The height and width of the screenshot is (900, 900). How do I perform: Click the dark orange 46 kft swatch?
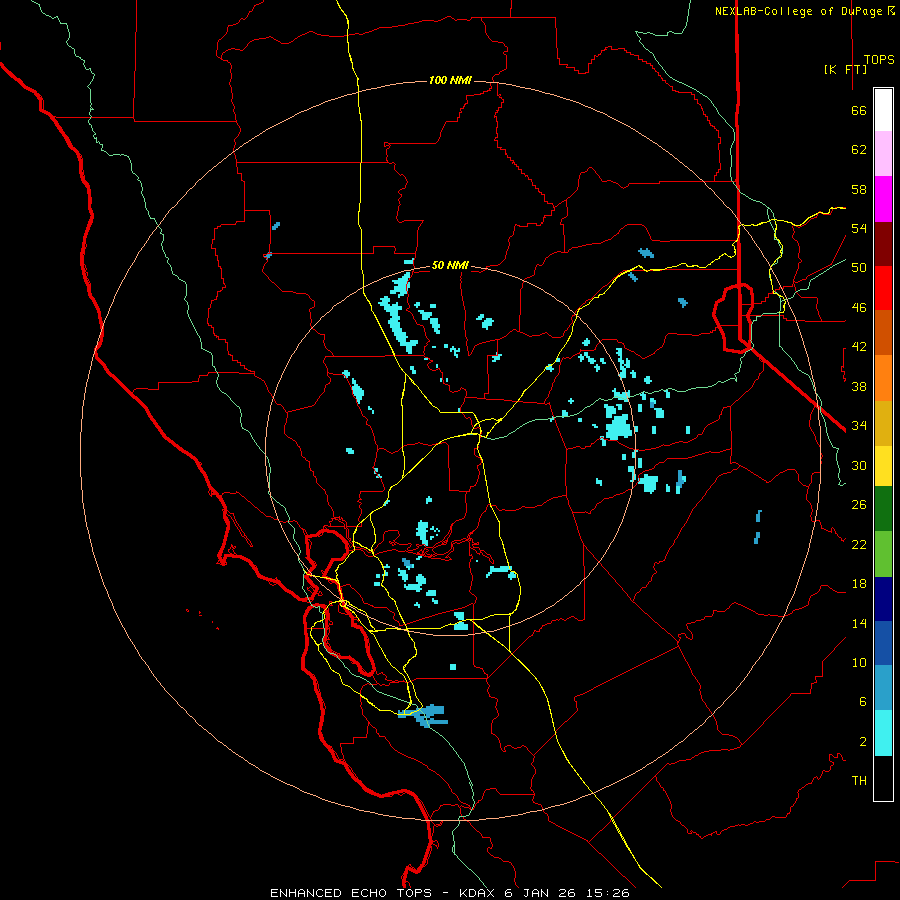(x=883, y=332)
